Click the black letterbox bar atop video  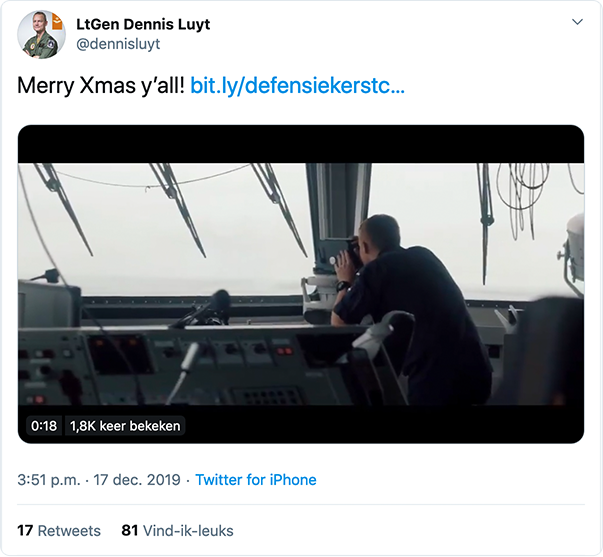point(301,143)
